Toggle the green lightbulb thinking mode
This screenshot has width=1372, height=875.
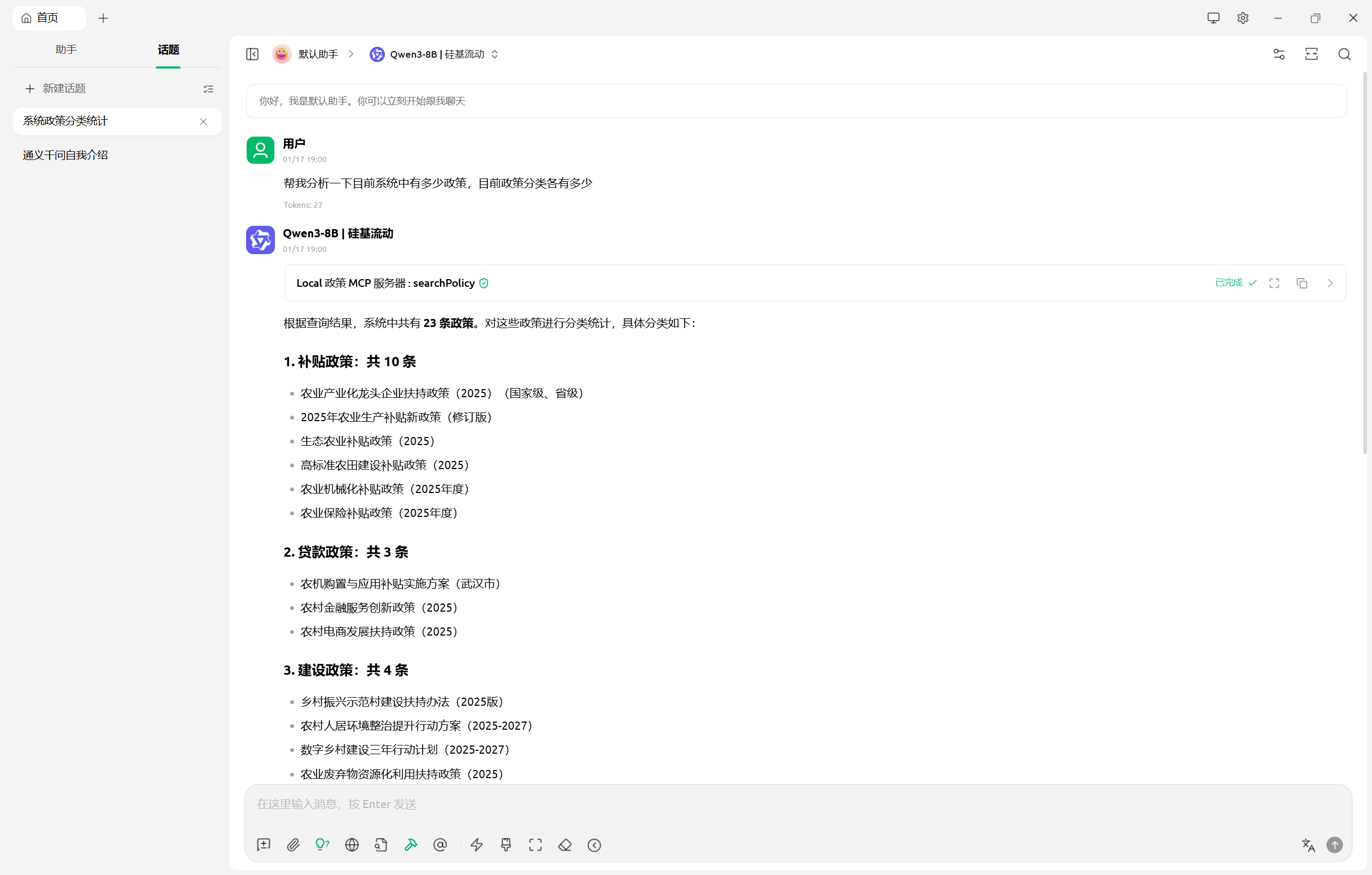(322, 845)
